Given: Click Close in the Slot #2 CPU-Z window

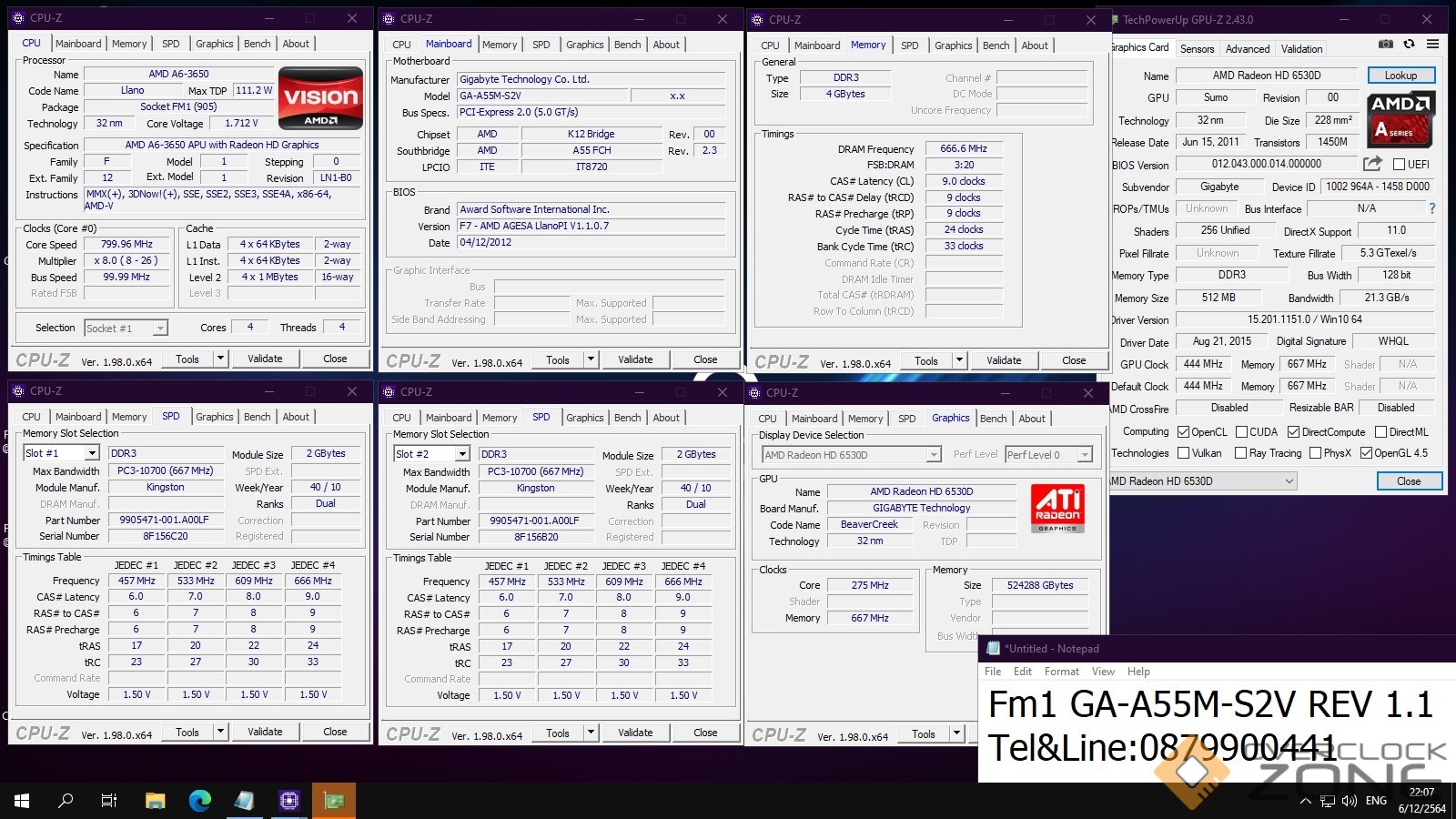Looking at the screenshot, I should (x=705, y=733).
